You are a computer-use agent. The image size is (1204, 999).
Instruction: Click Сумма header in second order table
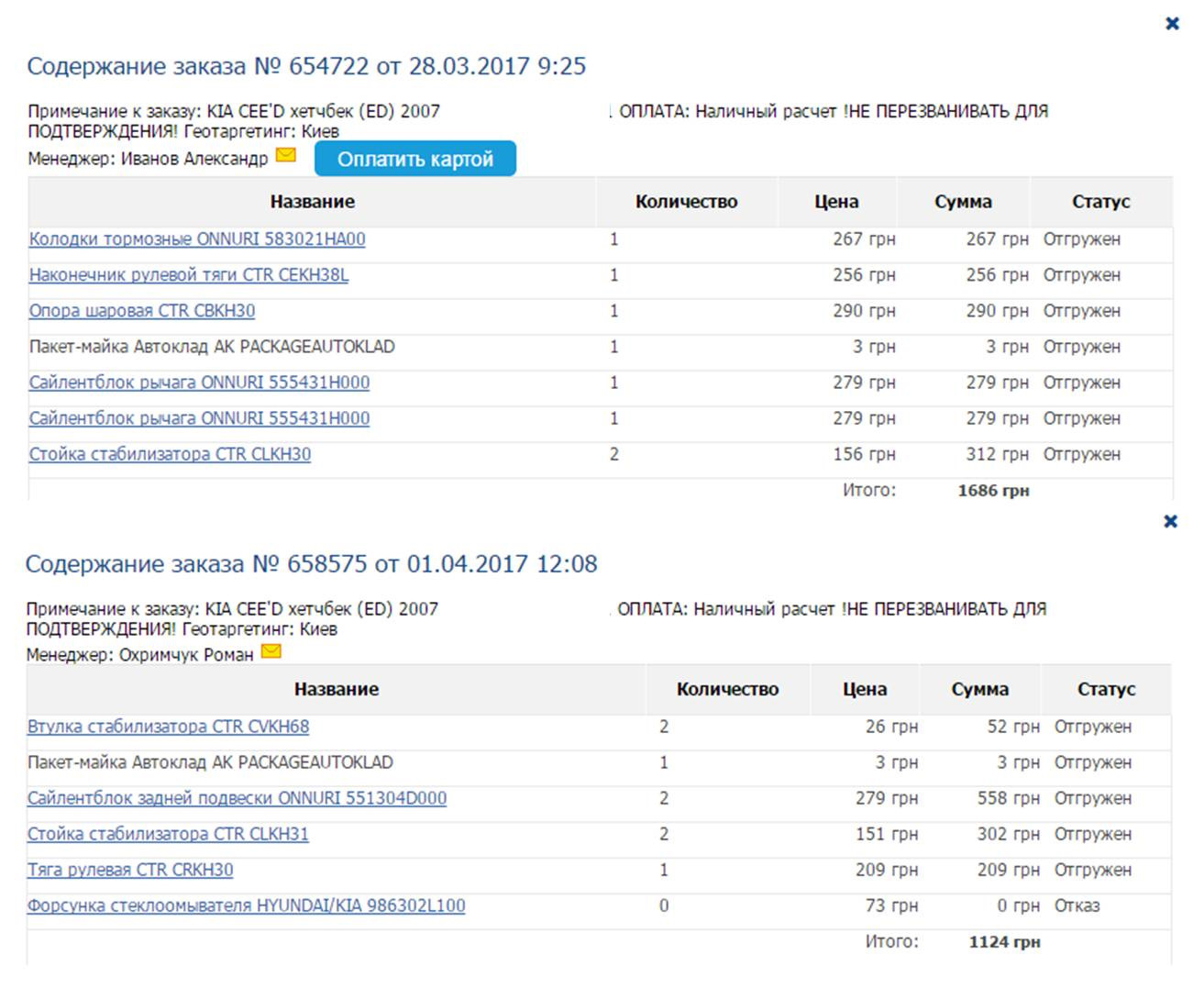tap(980, 689)
